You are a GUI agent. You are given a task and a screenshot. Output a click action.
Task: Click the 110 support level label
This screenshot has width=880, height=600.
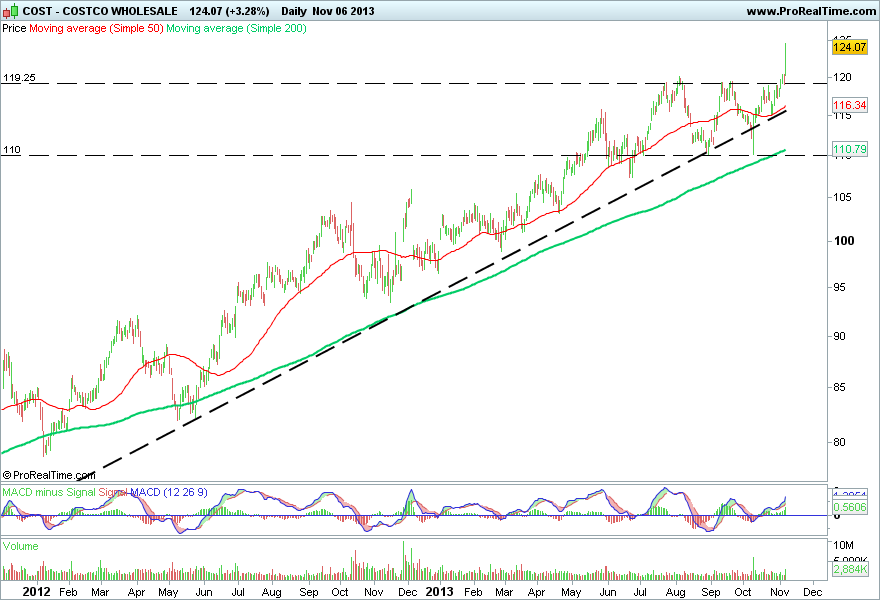[11, 150]
